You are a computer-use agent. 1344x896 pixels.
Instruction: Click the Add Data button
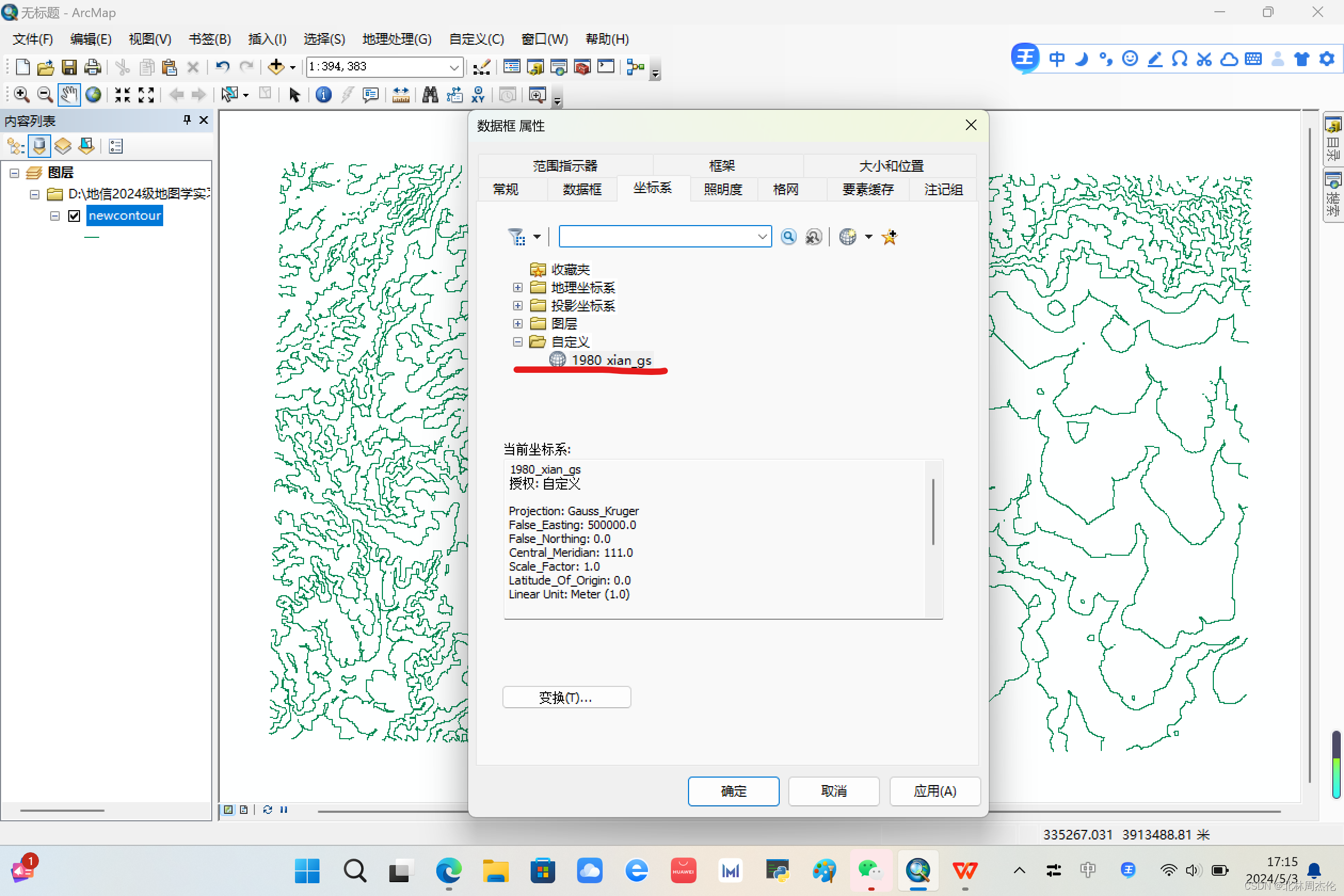[276, 67]
